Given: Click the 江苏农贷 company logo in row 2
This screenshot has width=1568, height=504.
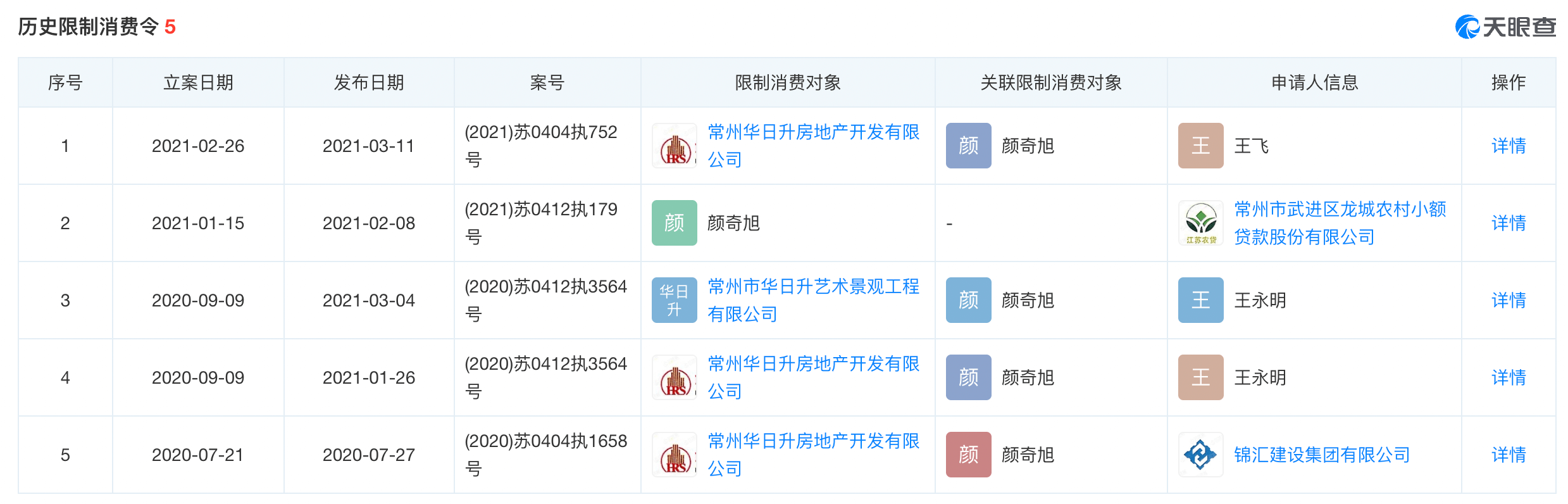Looking at the screenshot, I should click(x=1200, y=223).
